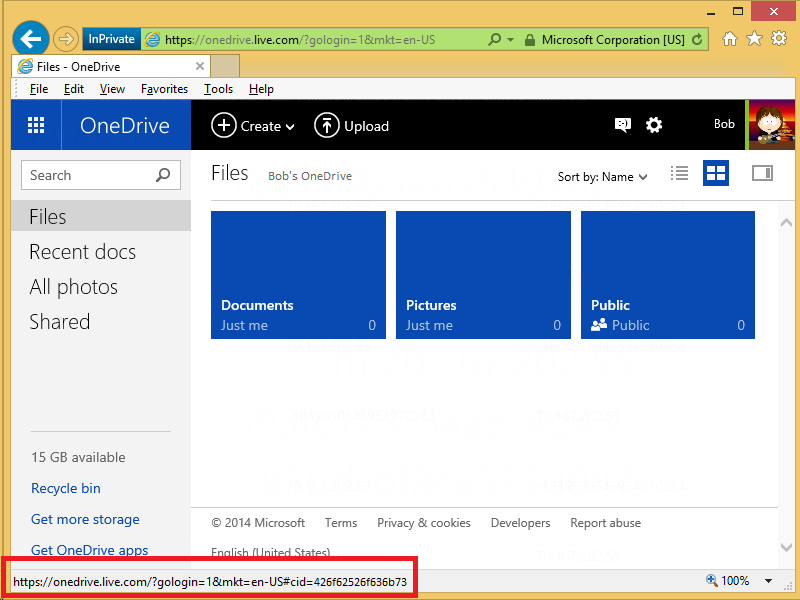
Task: Open the browser Home icon
Action: pyautogui.click(x=730, y=39)
